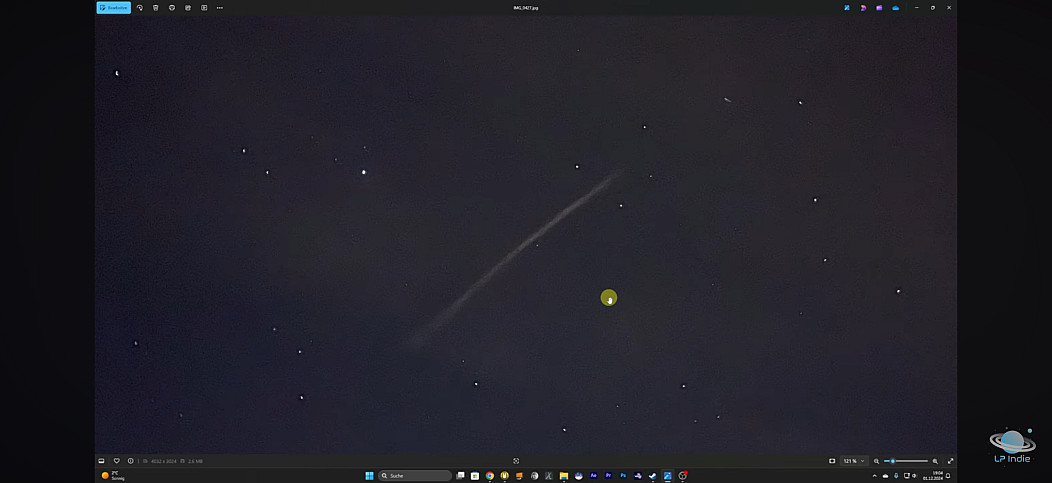Delete the photo with the trash icon

[156, 7]
